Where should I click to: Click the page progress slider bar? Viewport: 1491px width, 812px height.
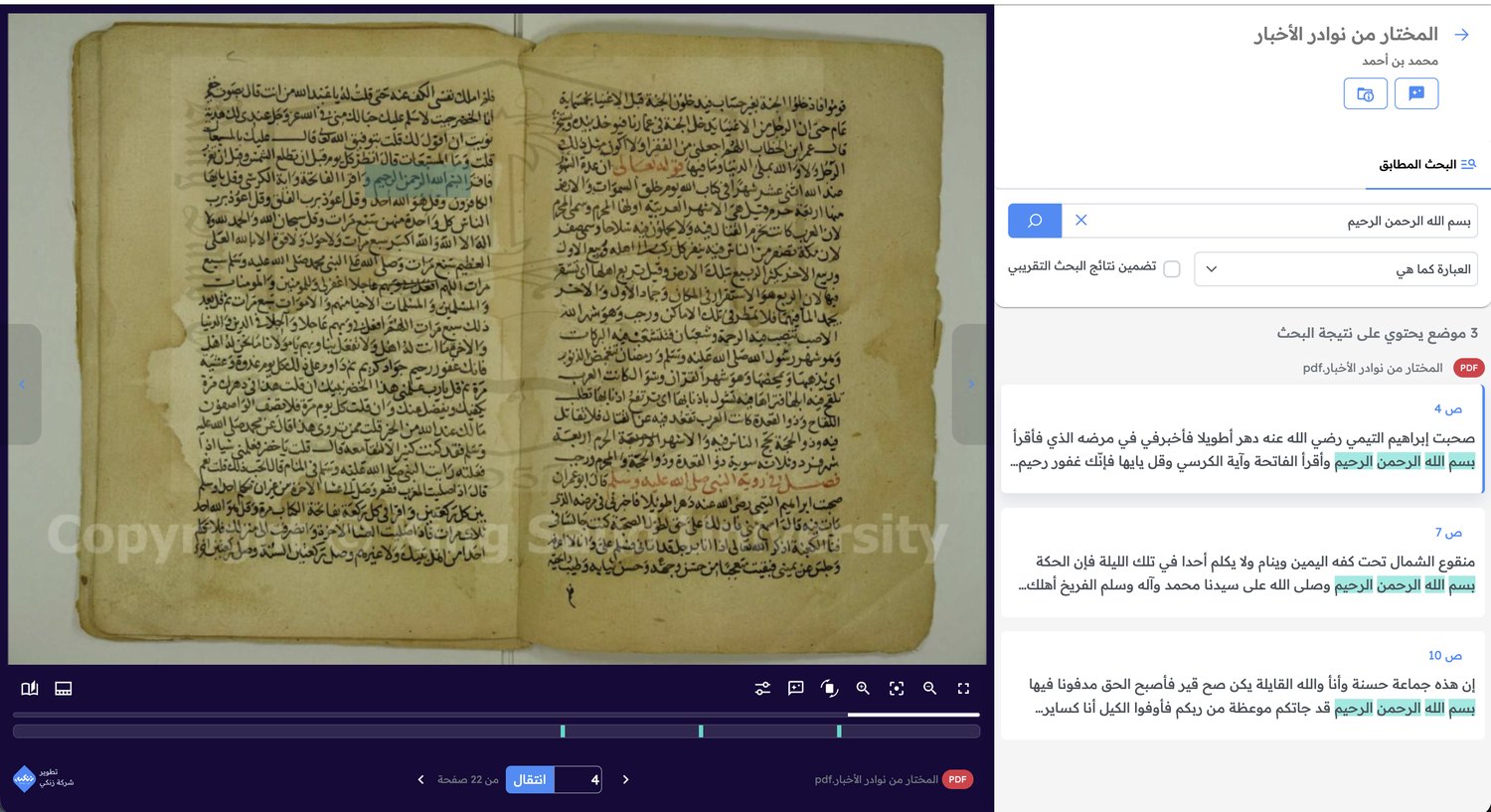[x=496, y=715]
